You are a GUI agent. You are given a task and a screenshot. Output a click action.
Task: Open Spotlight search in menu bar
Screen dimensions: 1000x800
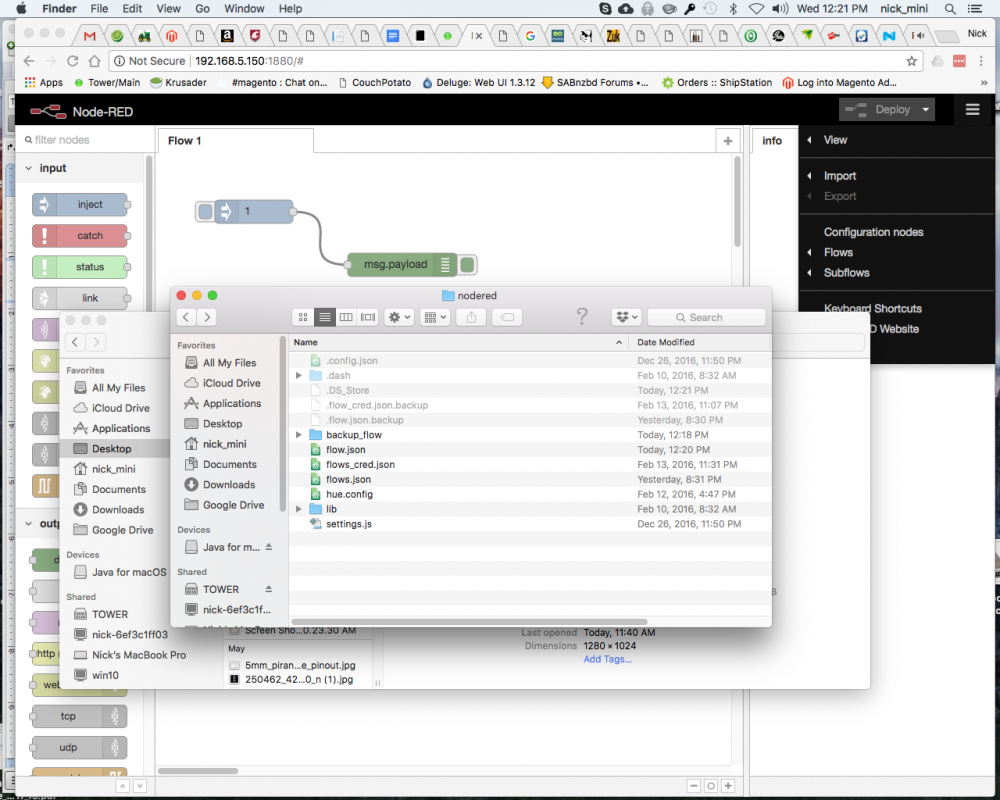pyautogui.click(x=950, y=9)
